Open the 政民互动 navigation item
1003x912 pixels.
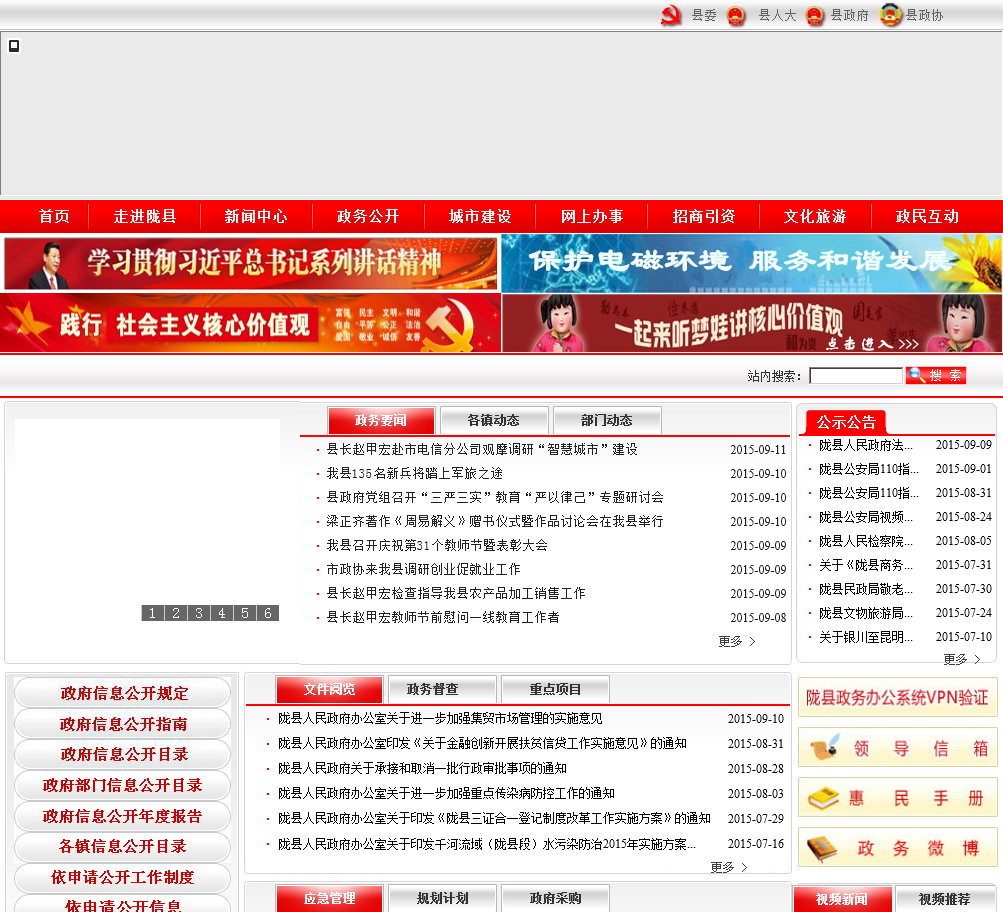pos(927,216)
